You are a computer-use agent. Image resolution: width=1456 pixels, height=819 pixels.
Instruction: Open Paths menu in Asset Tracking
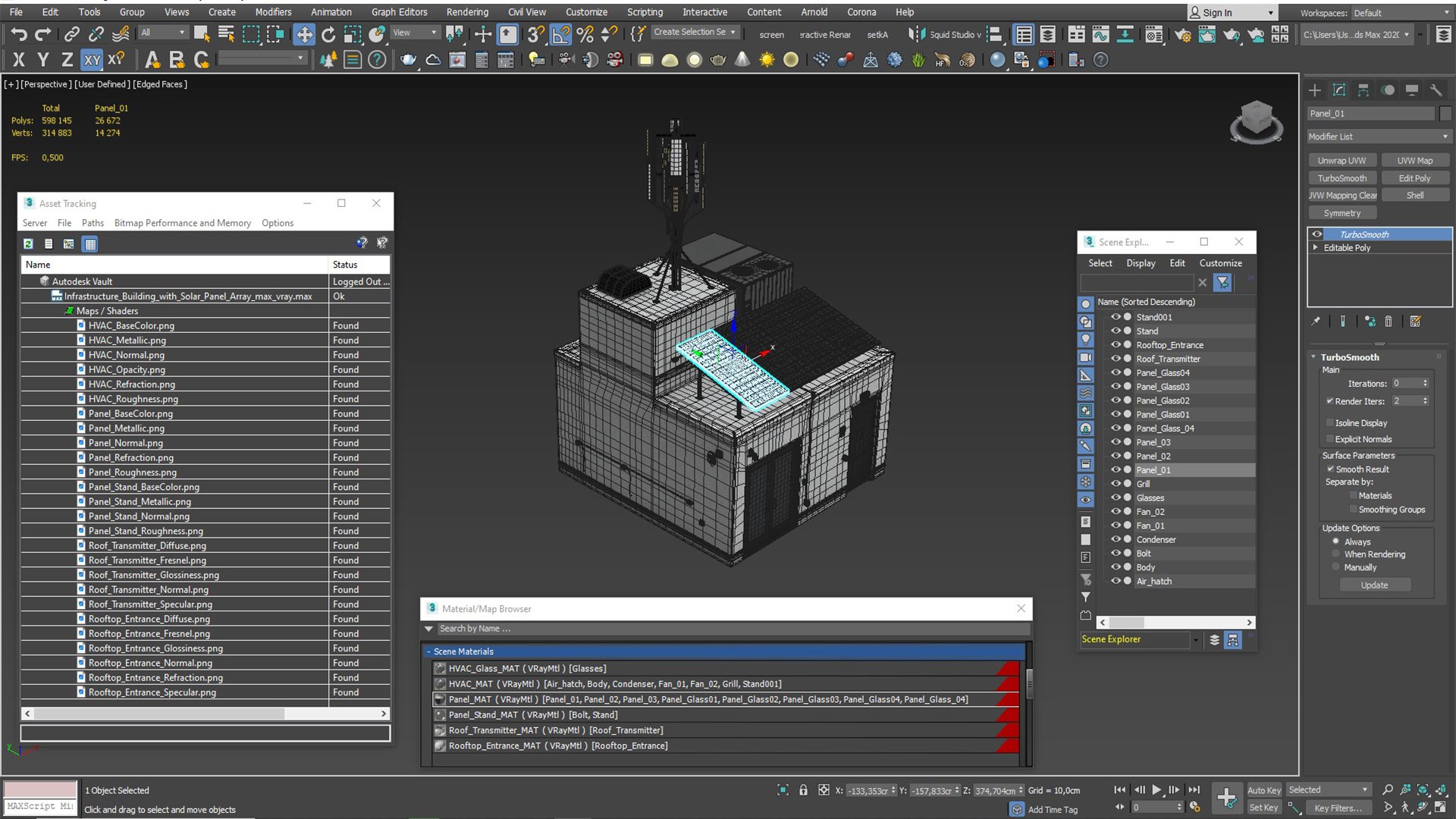click(x=93, y=223)
